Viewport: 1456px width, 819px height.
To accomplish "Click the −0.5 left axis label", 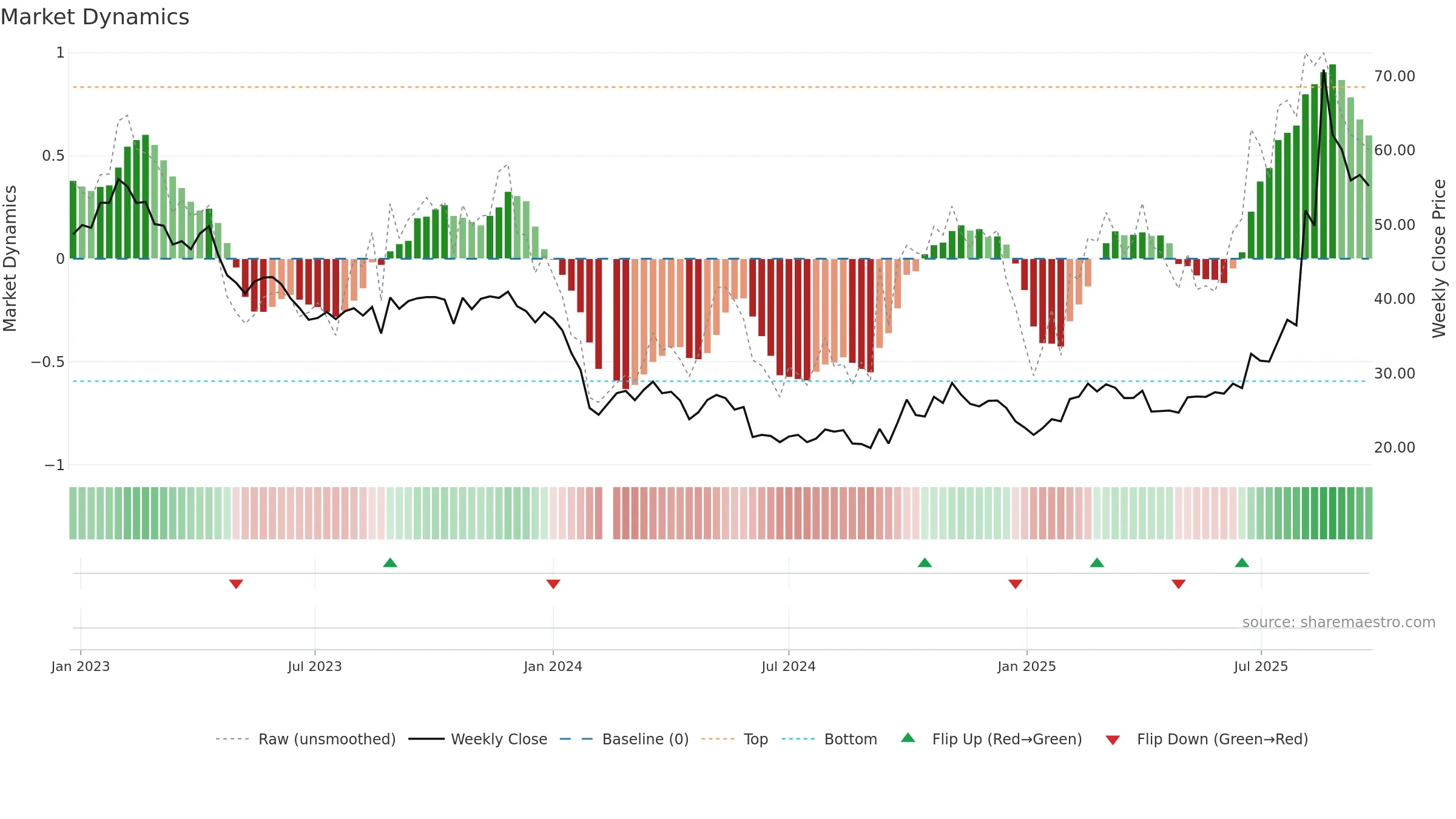I will (x=48, y=362).
